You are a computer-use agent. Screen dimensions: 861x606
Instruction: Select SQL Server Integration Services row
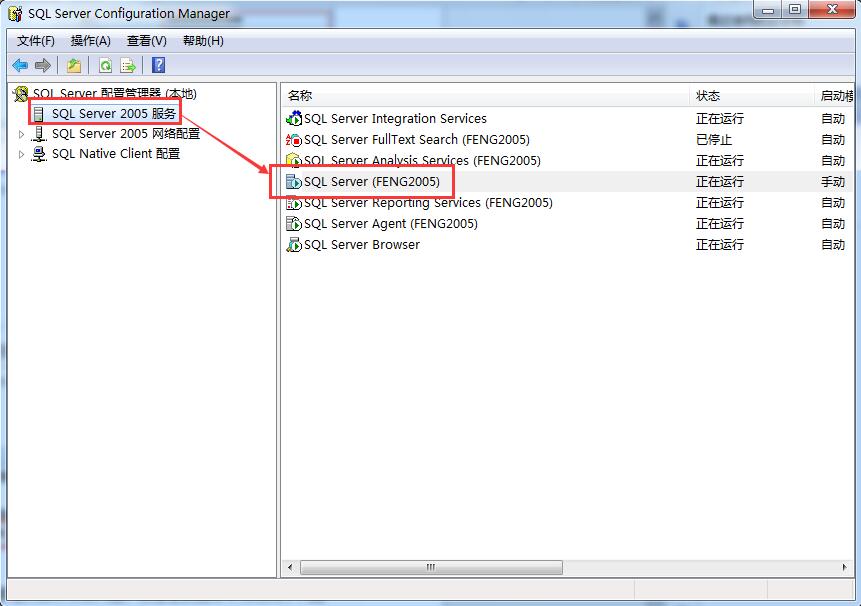568,119
